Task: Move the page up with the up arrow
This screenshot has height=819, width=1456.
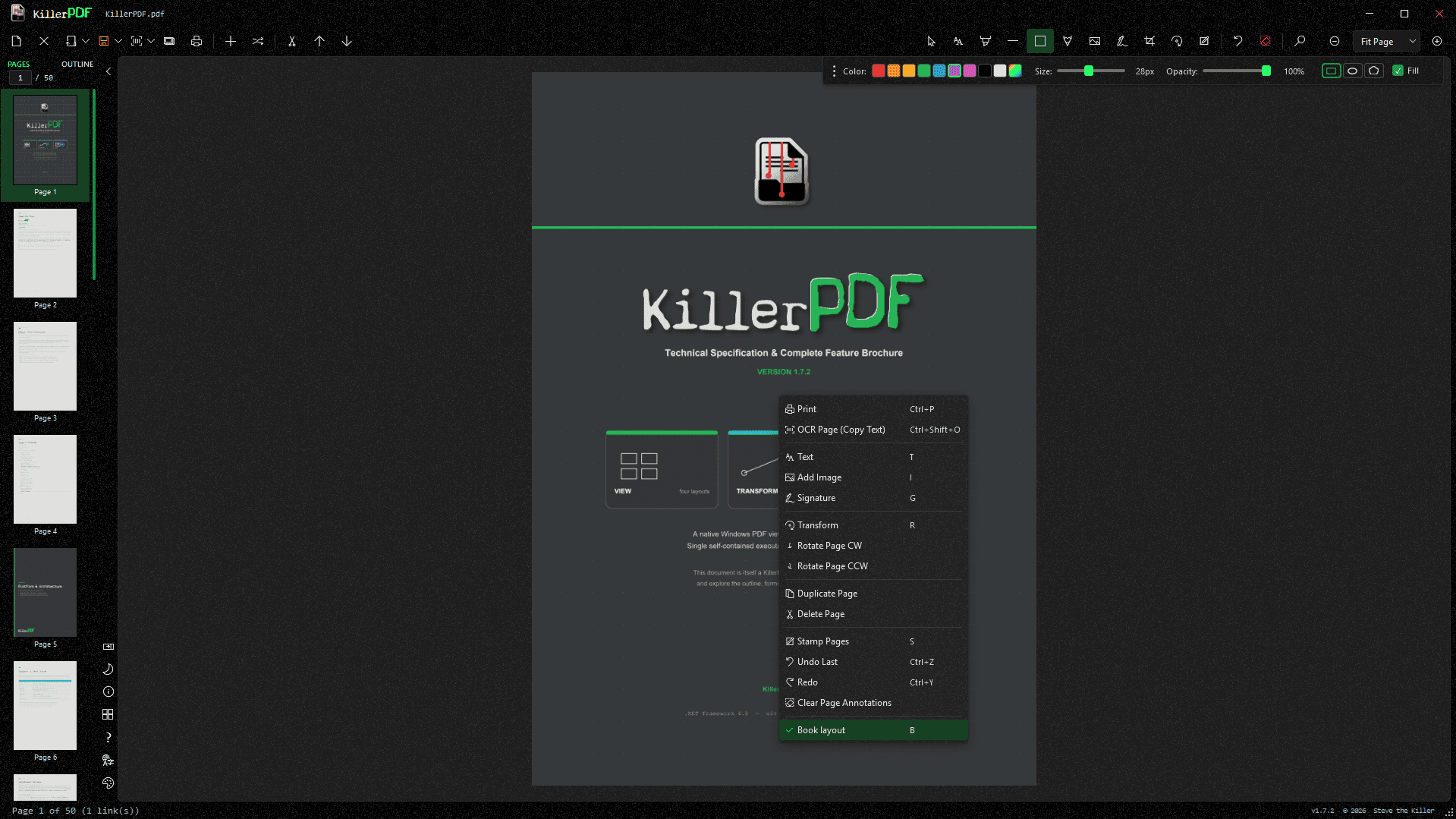Action: (319, 41)
